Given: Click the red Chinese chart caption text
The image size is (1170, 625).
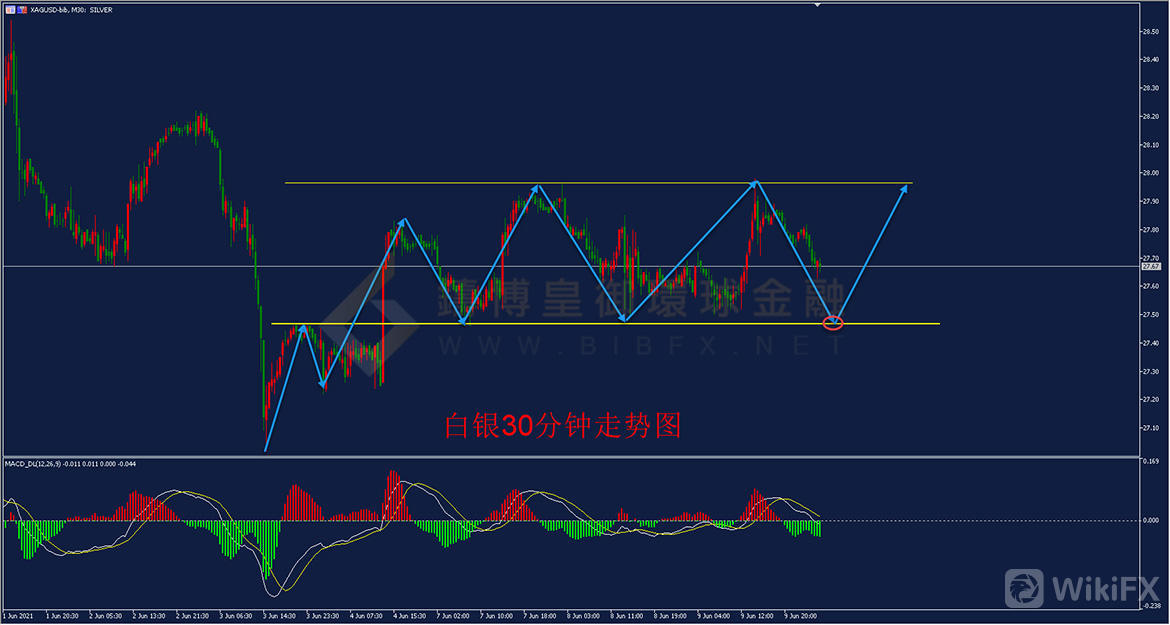Looking at the screenshot, I should tap(563, 426).
